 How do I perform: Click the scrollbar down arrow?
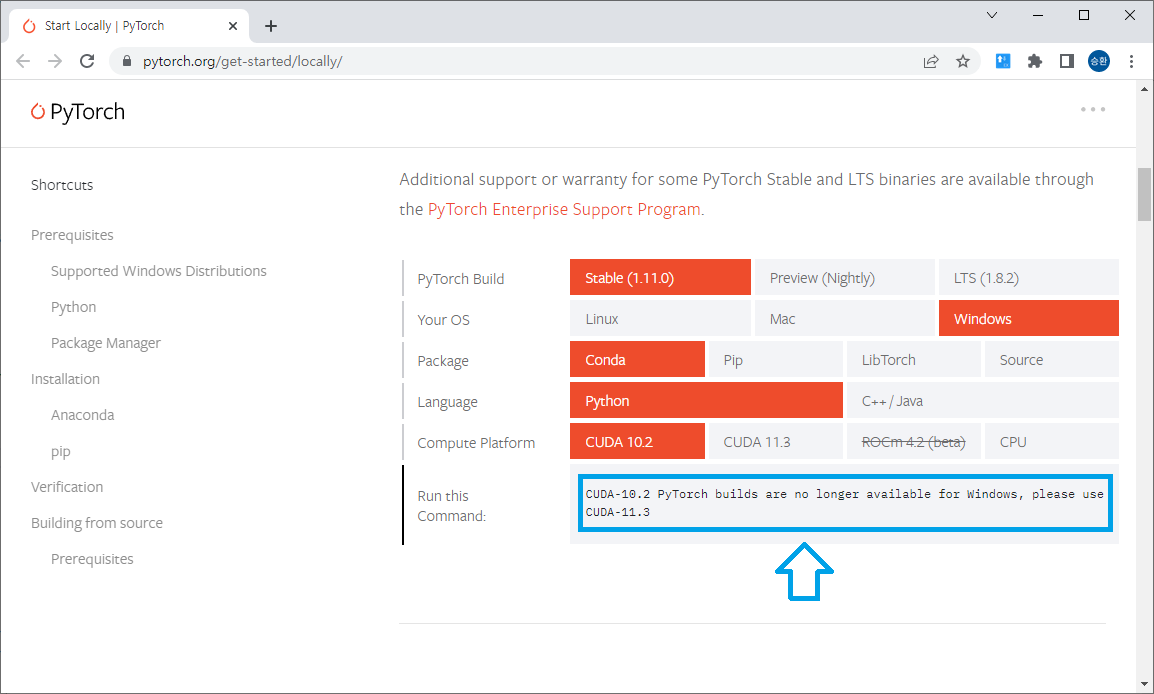(1144, 684)
